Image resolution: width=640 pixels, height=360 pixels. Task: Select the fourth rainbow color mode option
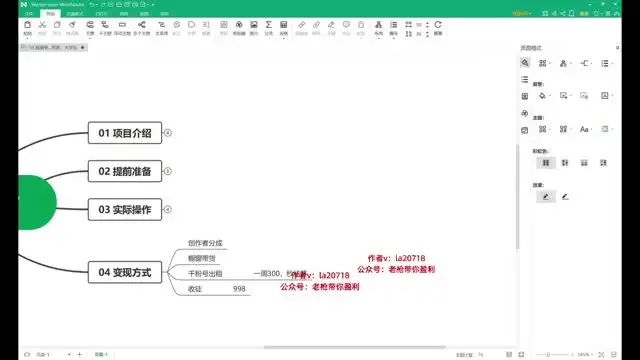point(603,163)
